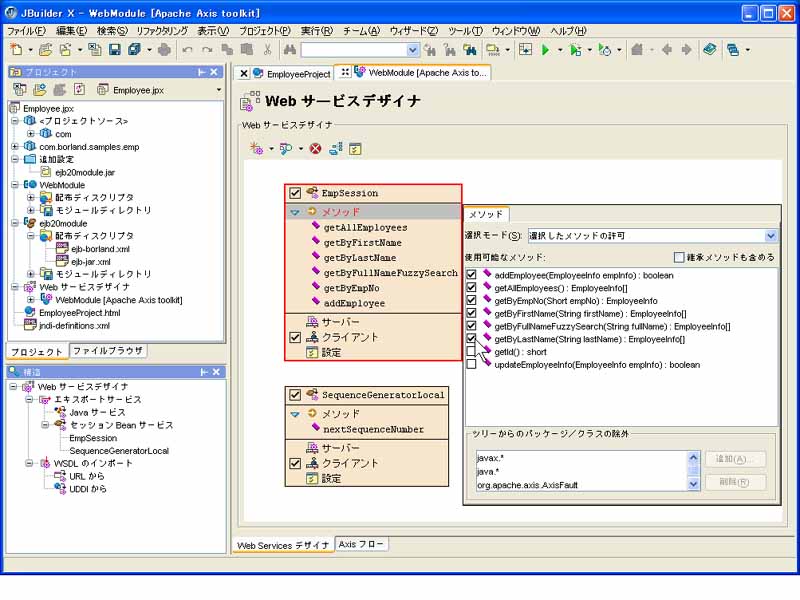Click the Messages pane toggle toolbar icon
The height and width of the screenshot is (600, 800).
tap(525, 49)
